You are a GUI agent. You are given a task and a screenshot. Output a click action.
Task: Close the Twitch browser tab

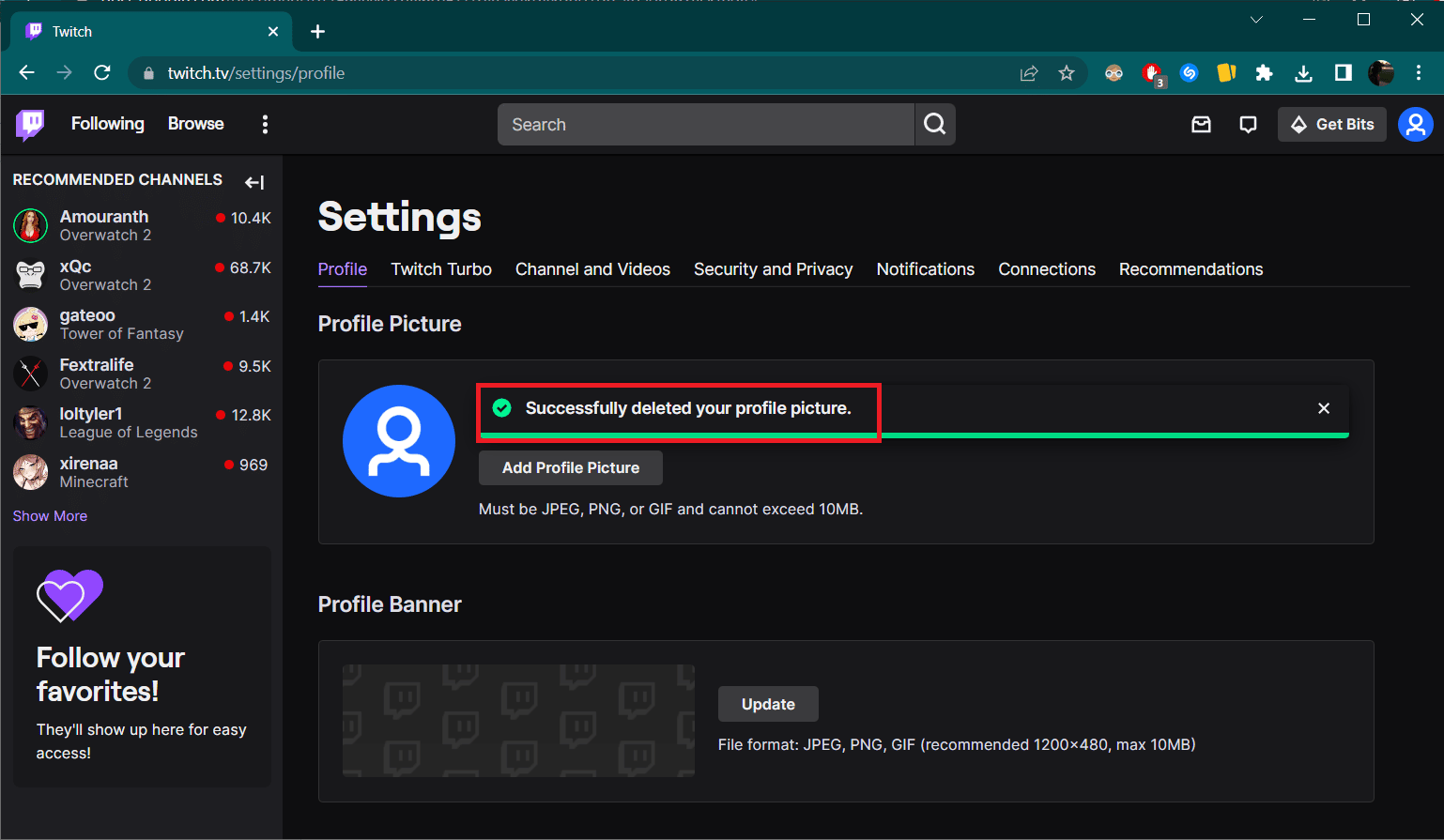pos(273,32)
